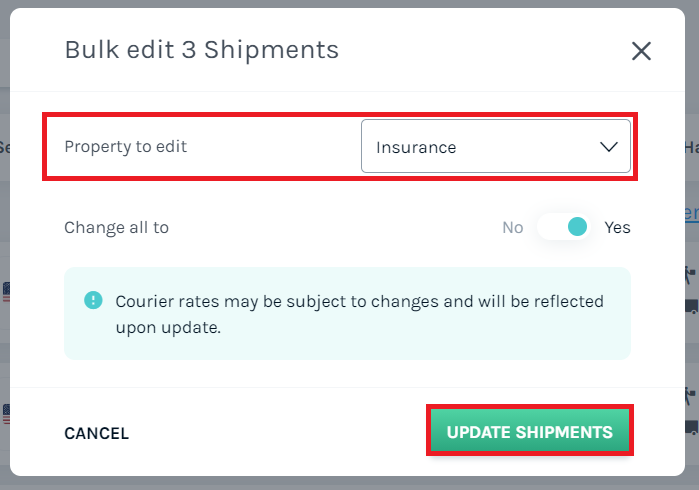Screen dimensions: 699x490
Task: Click the upper courier handover person icon
Action: click(x=691, y=275)
